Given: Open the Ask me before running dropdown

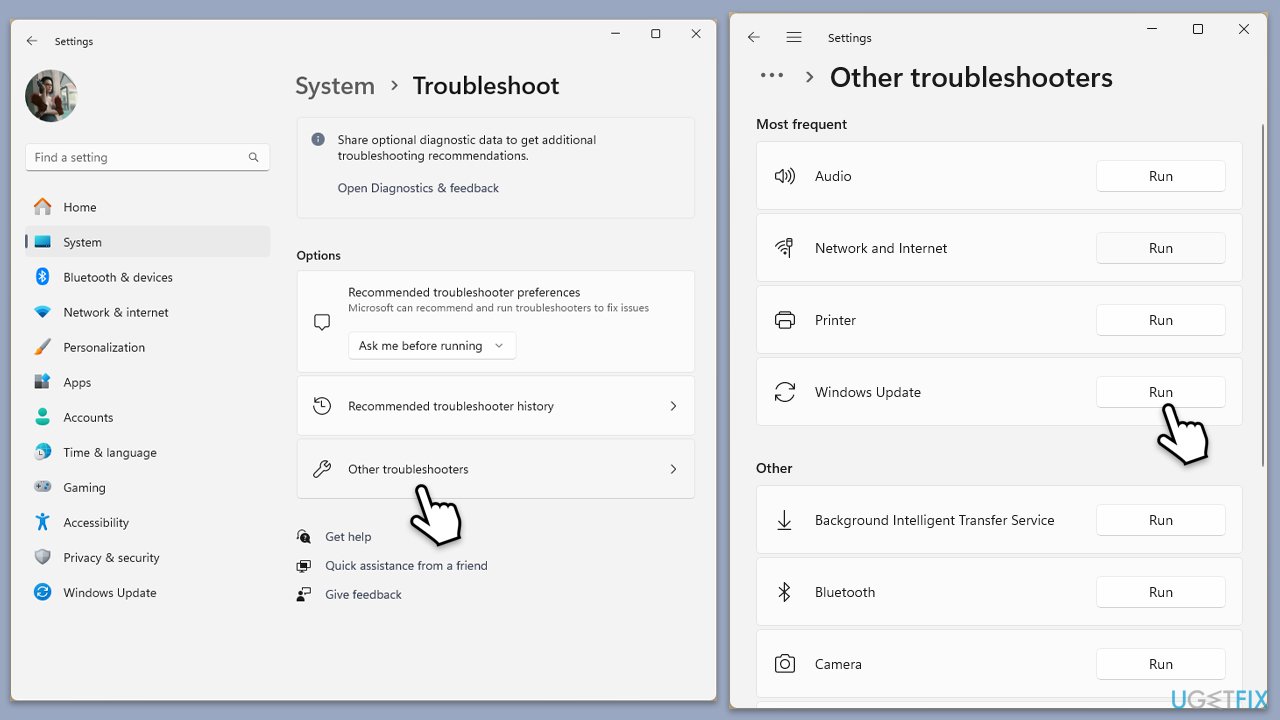Looking at the screenshot, I should click(x=432, y=346).
